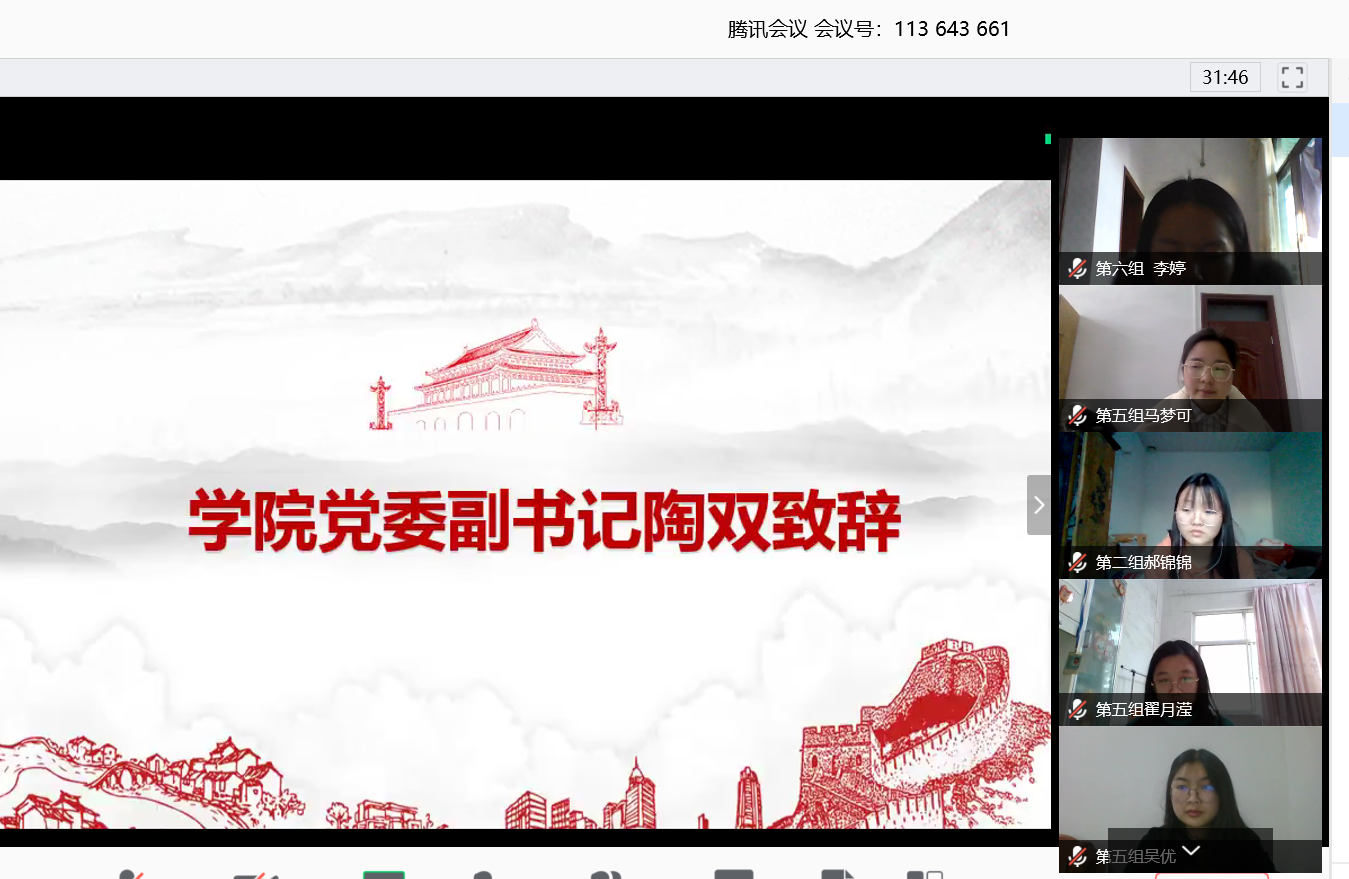Click the muted microphone icon beside 第五组马梦可
Screen dimensions: 1349x879
point(1077,415)
